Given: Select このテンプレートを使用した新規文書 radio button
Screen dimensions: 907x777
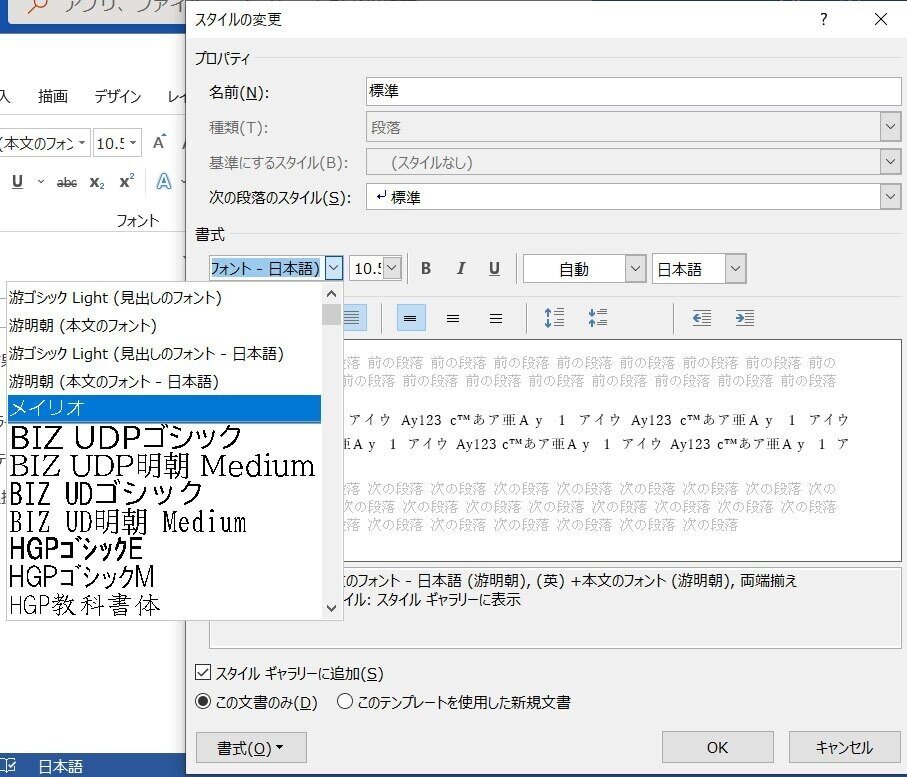Looking at the screenshot, I should pos(345,702).
